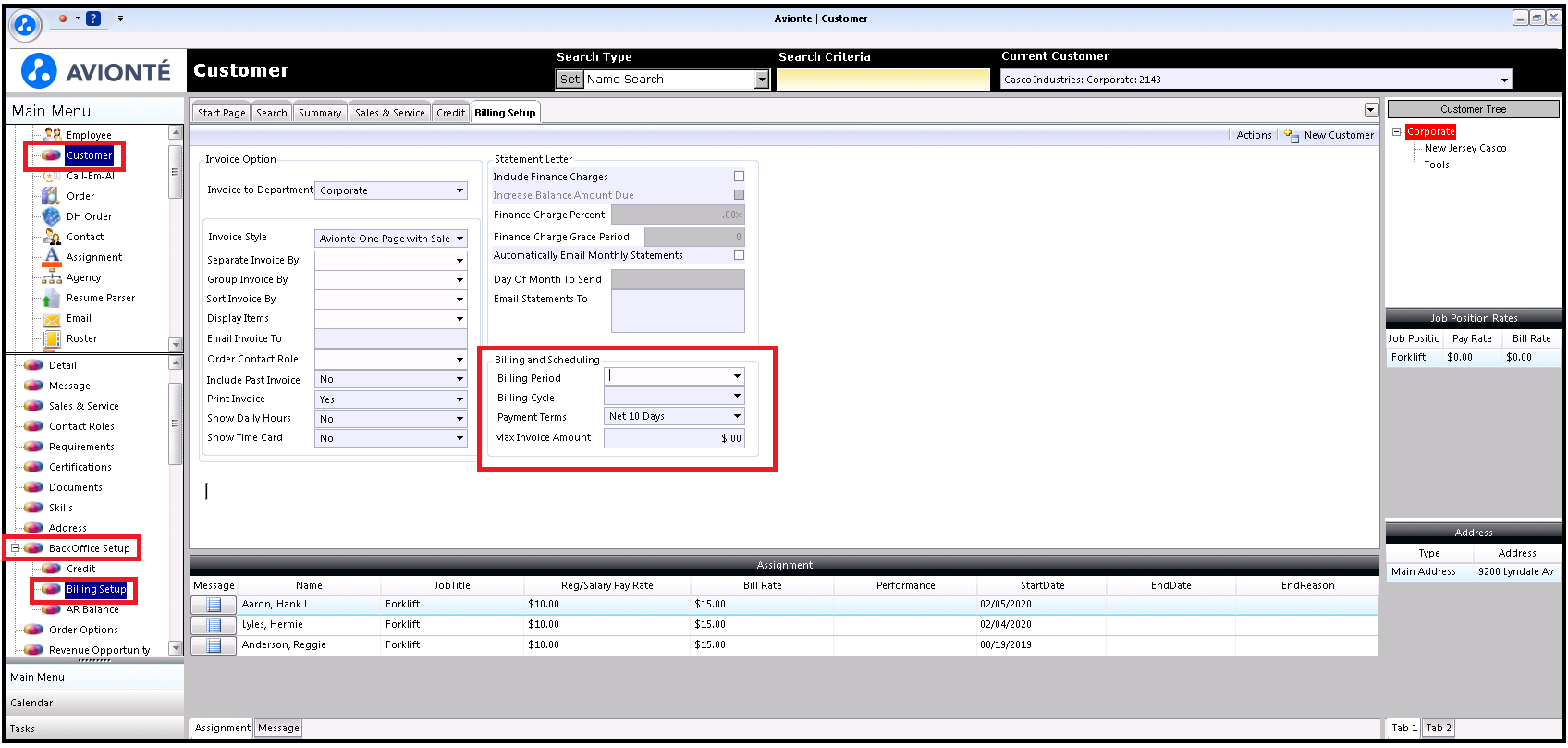Switch to the Search tab
Image resolution: width=1568 pixels, height=748 pixels.
(x=272, y=113)
